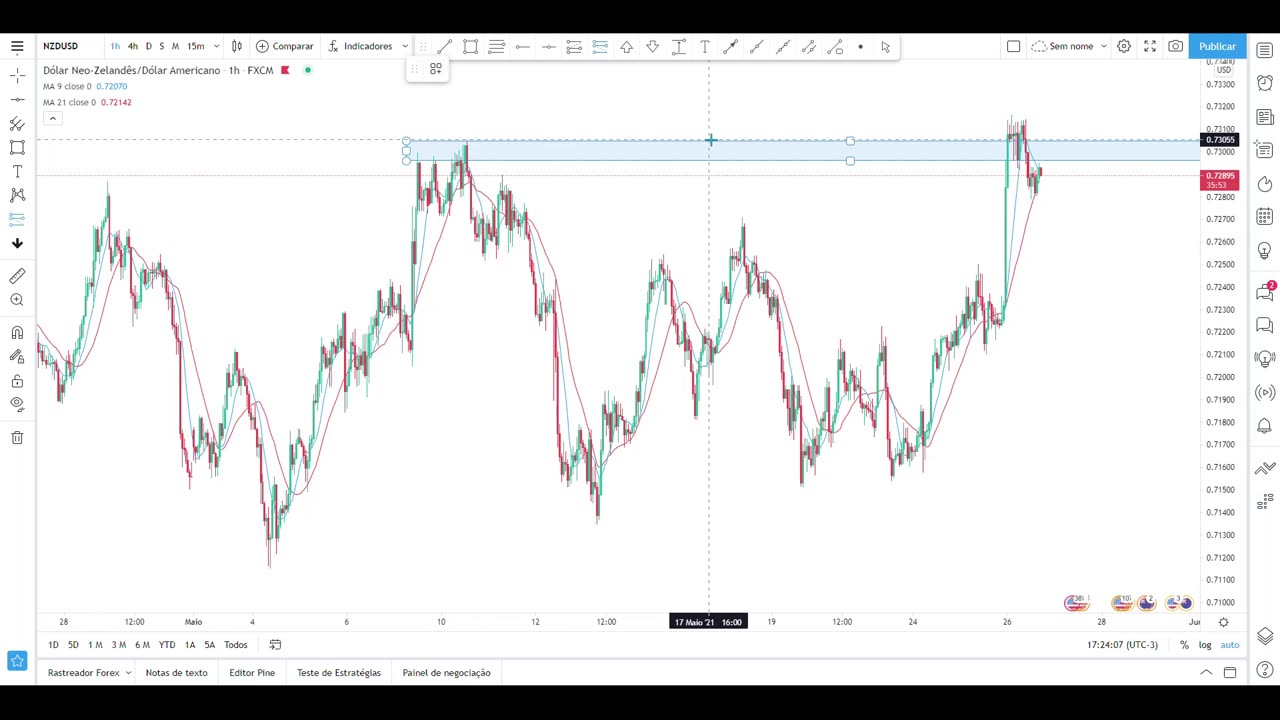Hide all drawing tools with eye icon

point(17,404)
